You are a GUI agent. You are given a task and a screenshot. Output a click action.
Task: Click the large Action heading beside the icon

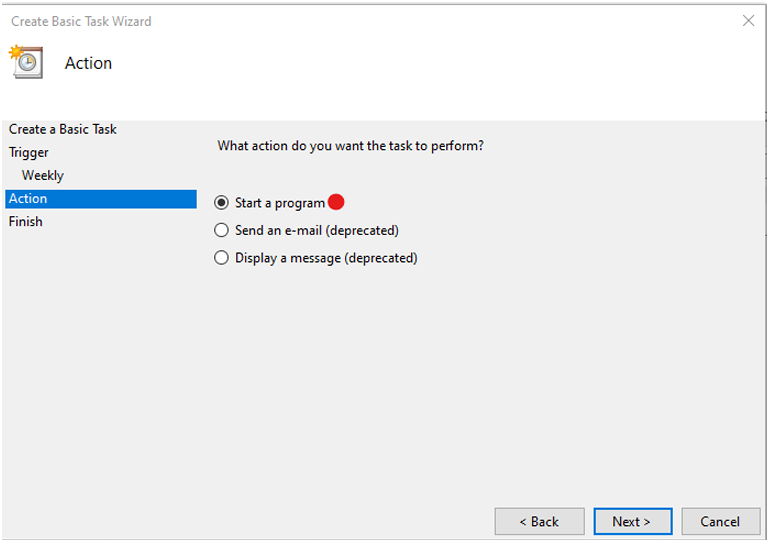[88, 63]
